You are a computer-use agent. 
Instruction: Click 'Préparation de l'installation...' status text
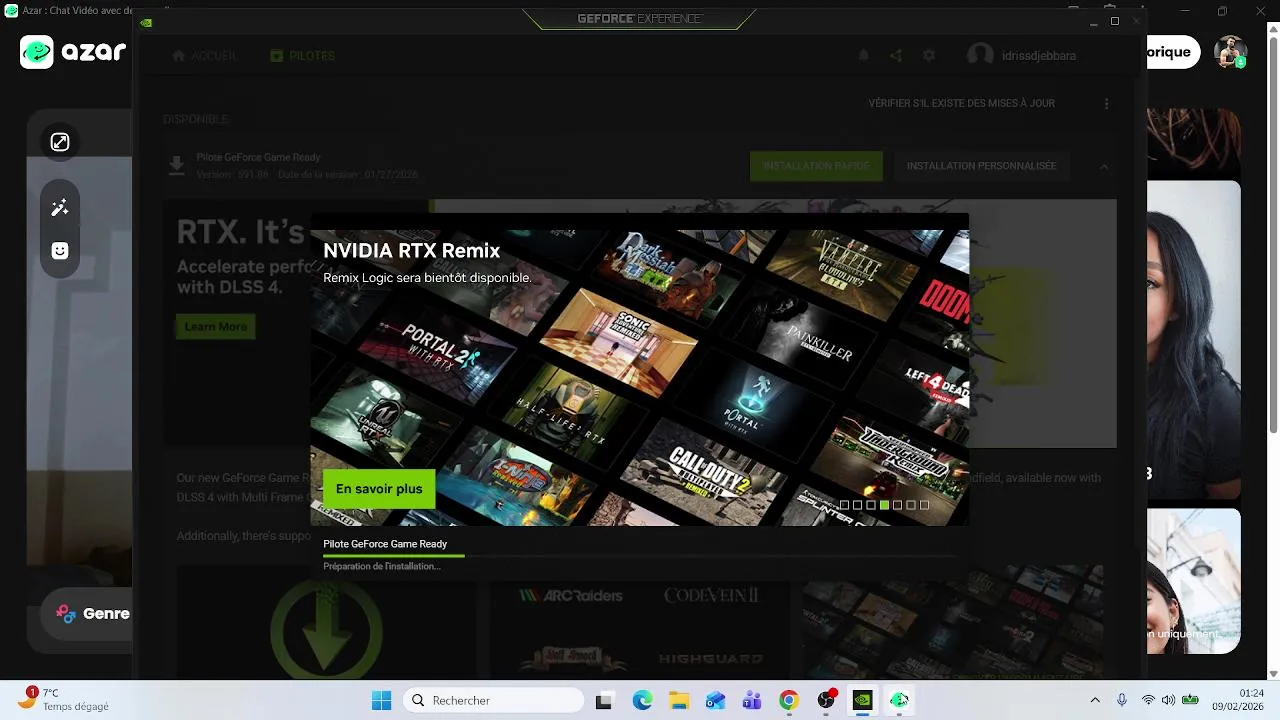(382, 566)
